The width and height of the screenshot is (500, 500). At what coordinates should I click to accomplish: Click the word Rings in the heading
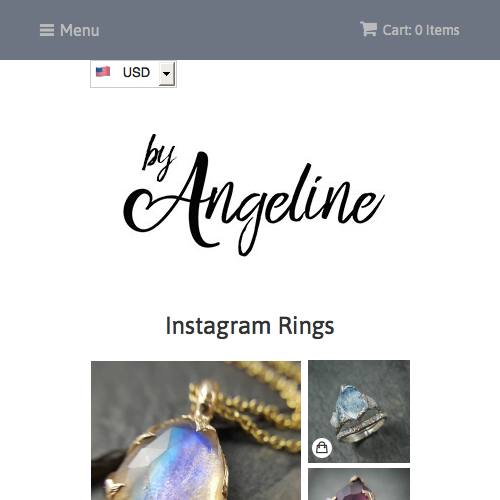tap(306, 327)
